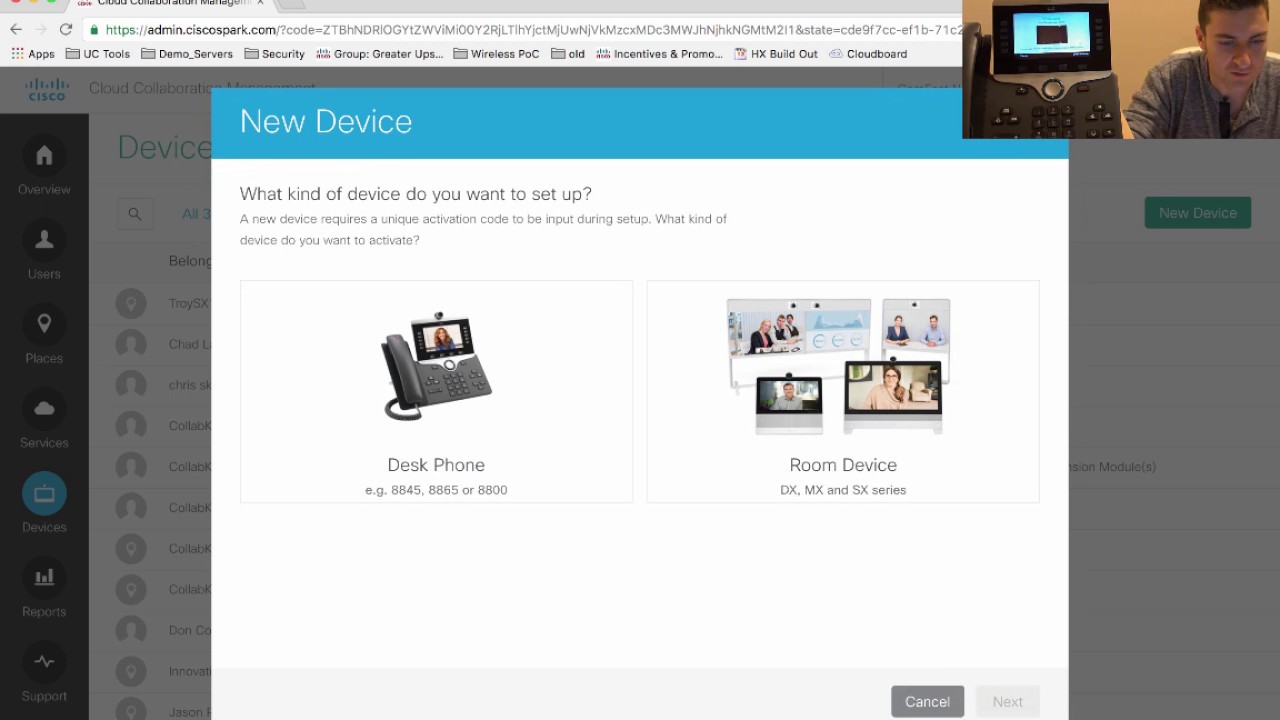
Task: Click the green New Device button
Action: [1198, 212]
